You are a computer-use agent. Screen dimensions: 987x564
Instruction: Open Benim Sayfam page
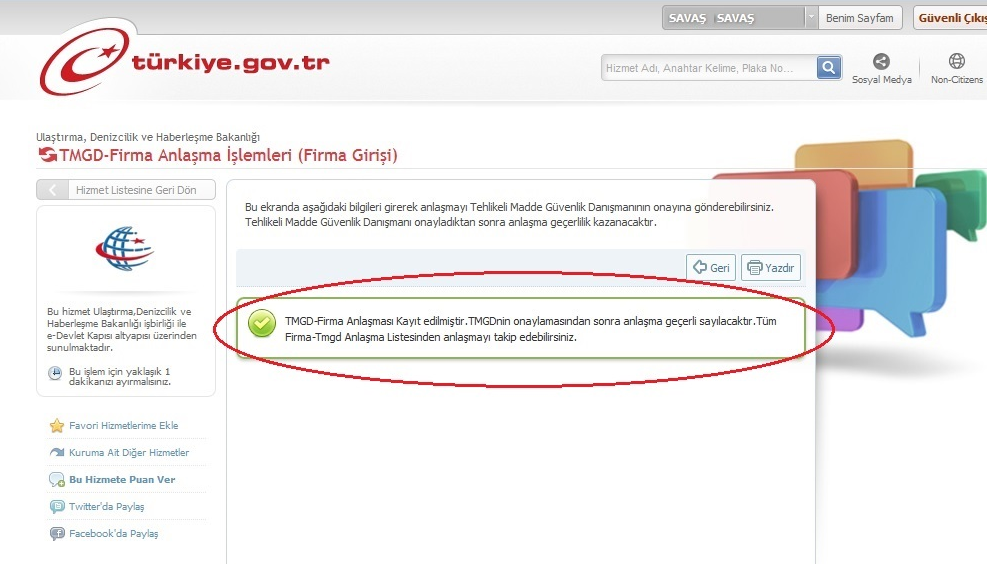[860, 18]
